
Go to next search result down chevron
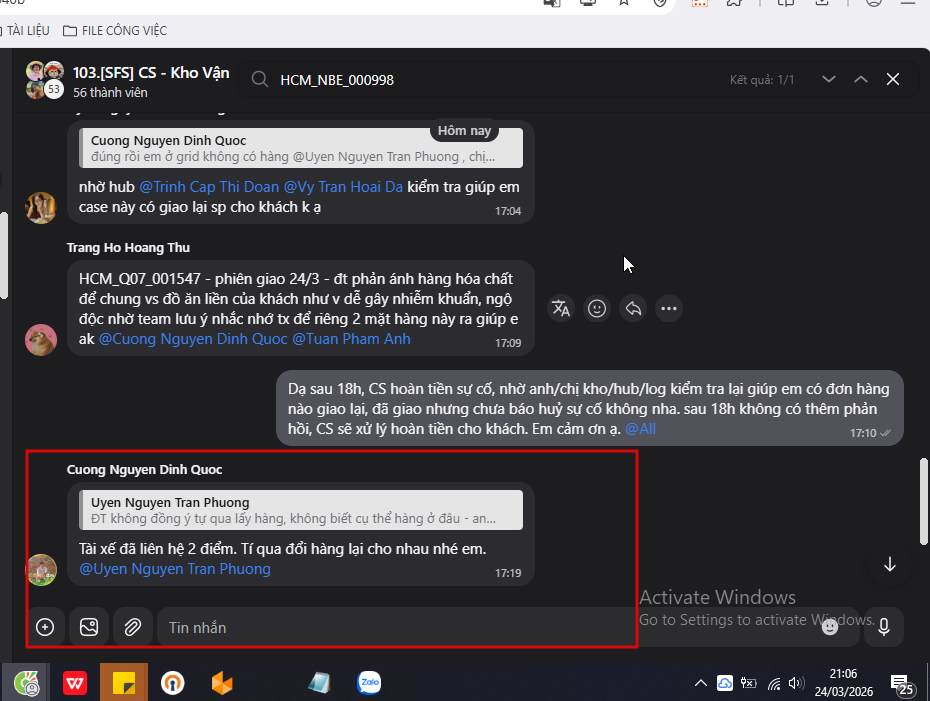pyautogui.click(x=829, y=79)
